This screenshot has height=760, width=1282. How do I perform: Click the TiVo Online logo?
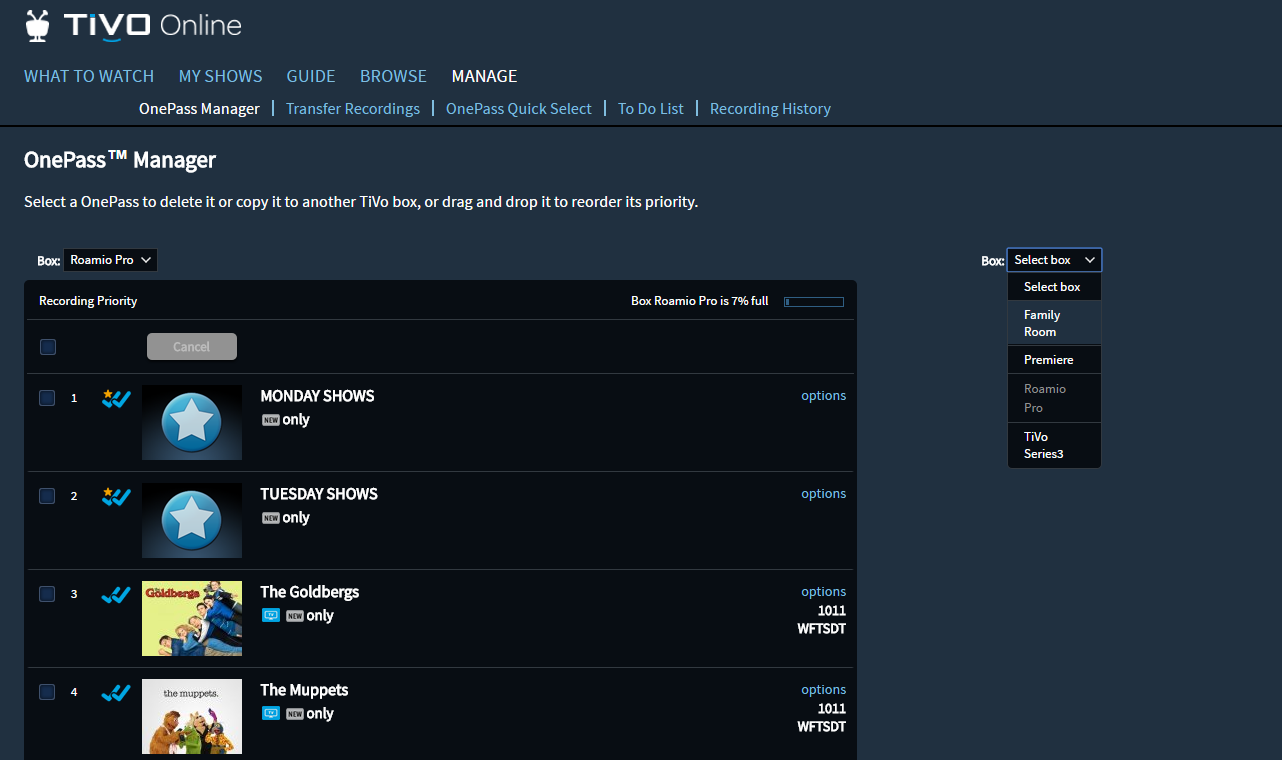click(133, 26)
